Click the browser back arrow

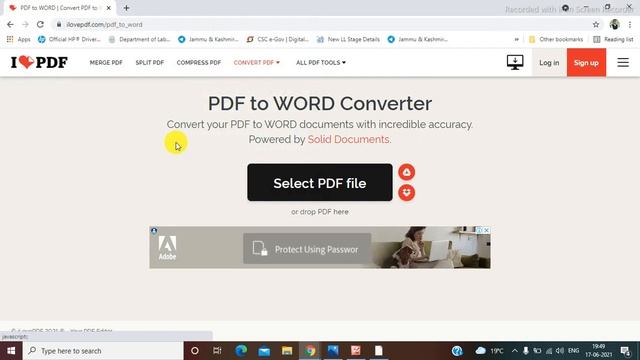click(x=10, y=24)
